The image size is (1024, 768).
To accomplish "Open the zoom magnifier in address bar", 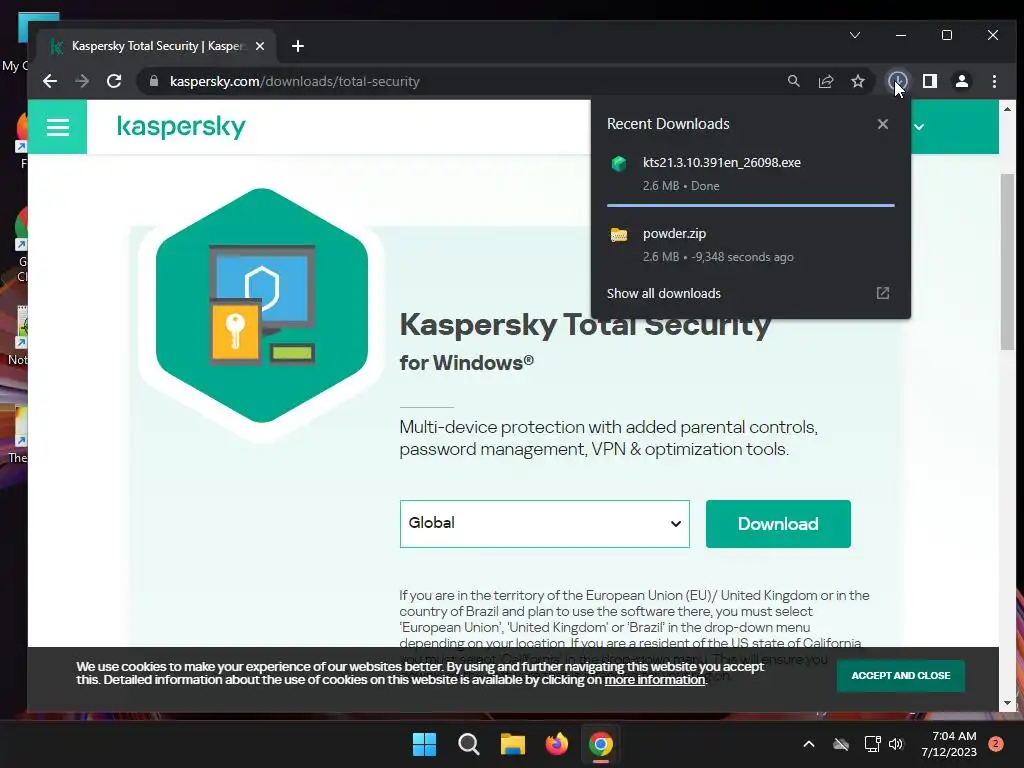I will [793, 81].
